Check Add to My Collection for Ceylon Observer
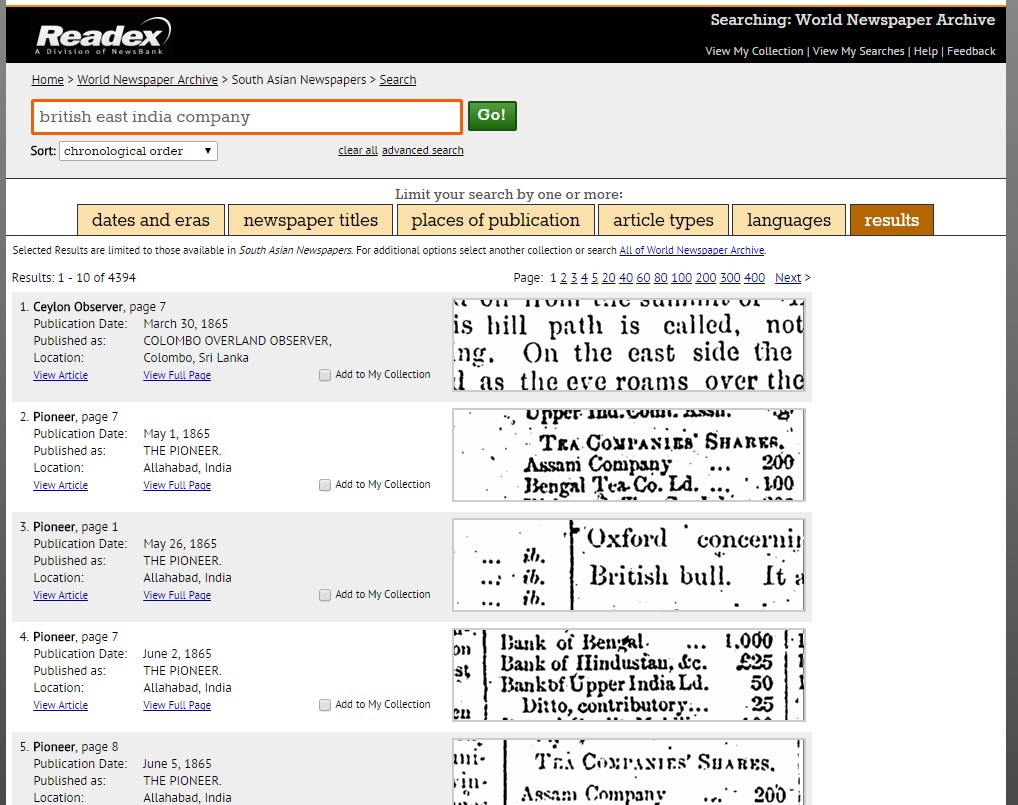This screenshot has height=805, width=1018. point(324,376)
